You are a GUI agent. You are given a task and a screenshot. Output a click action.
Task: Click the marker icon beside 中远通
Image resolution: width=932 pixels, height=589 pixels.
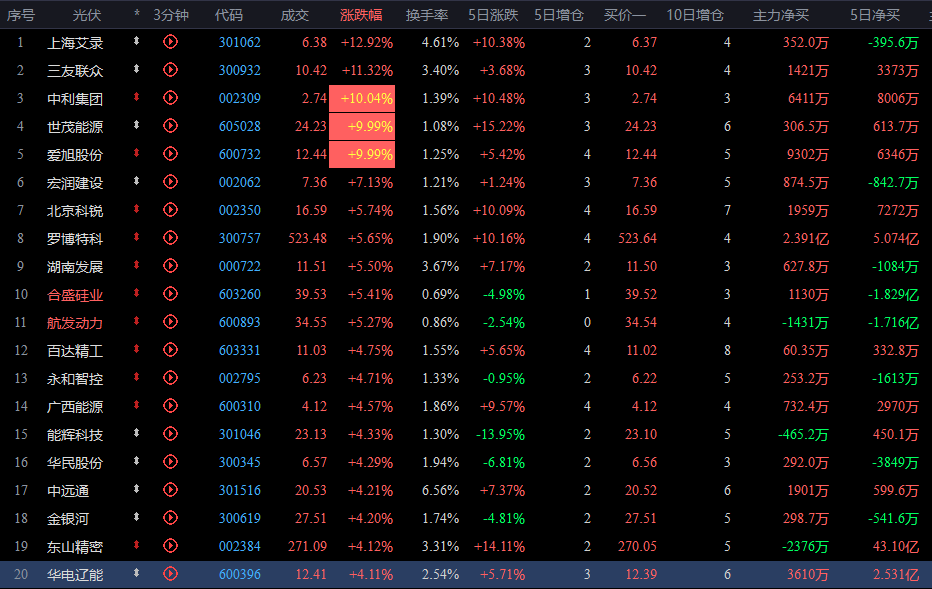(136, 489)
